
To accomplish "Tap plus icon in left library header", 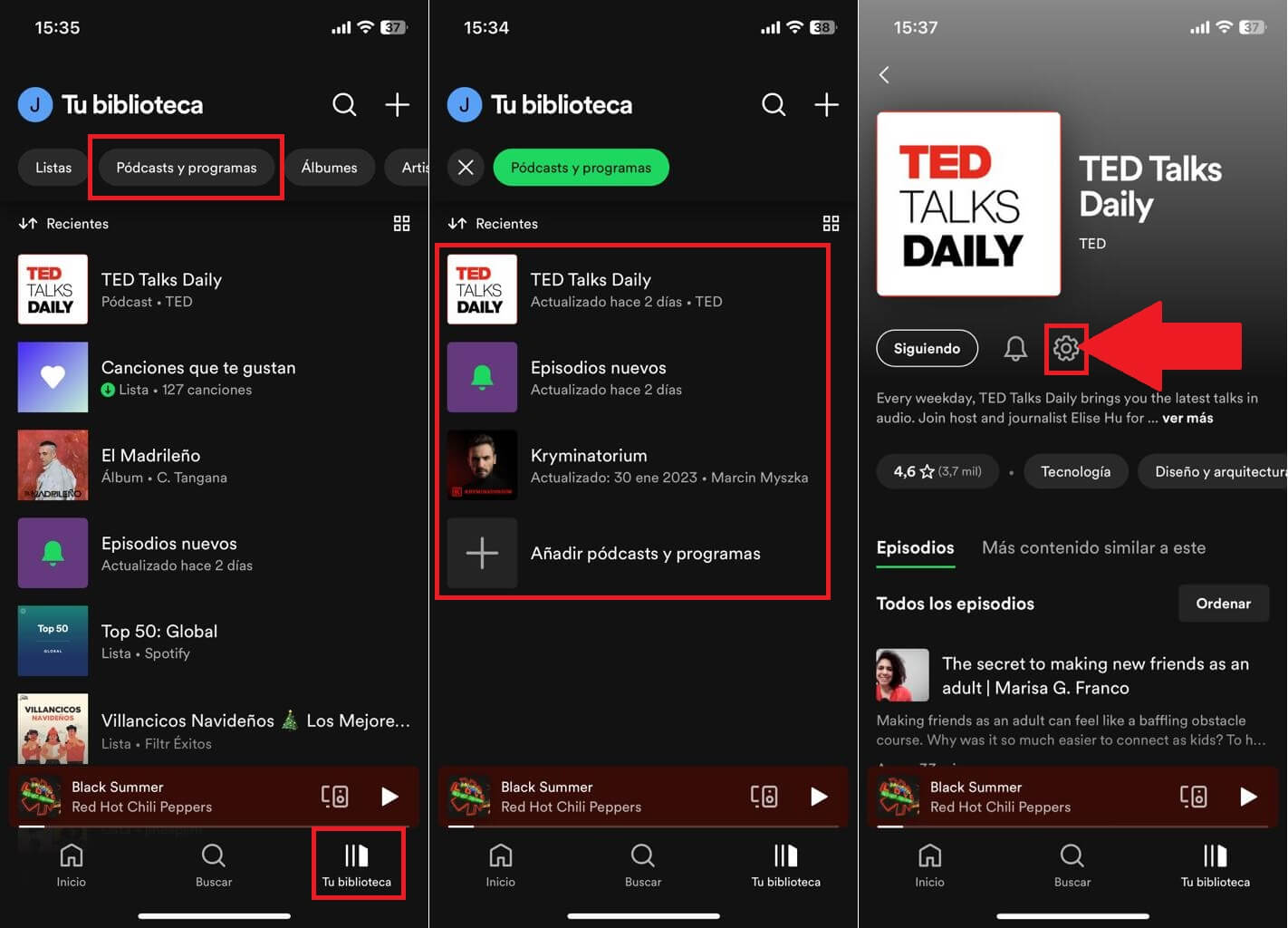I will click(397, 104).
